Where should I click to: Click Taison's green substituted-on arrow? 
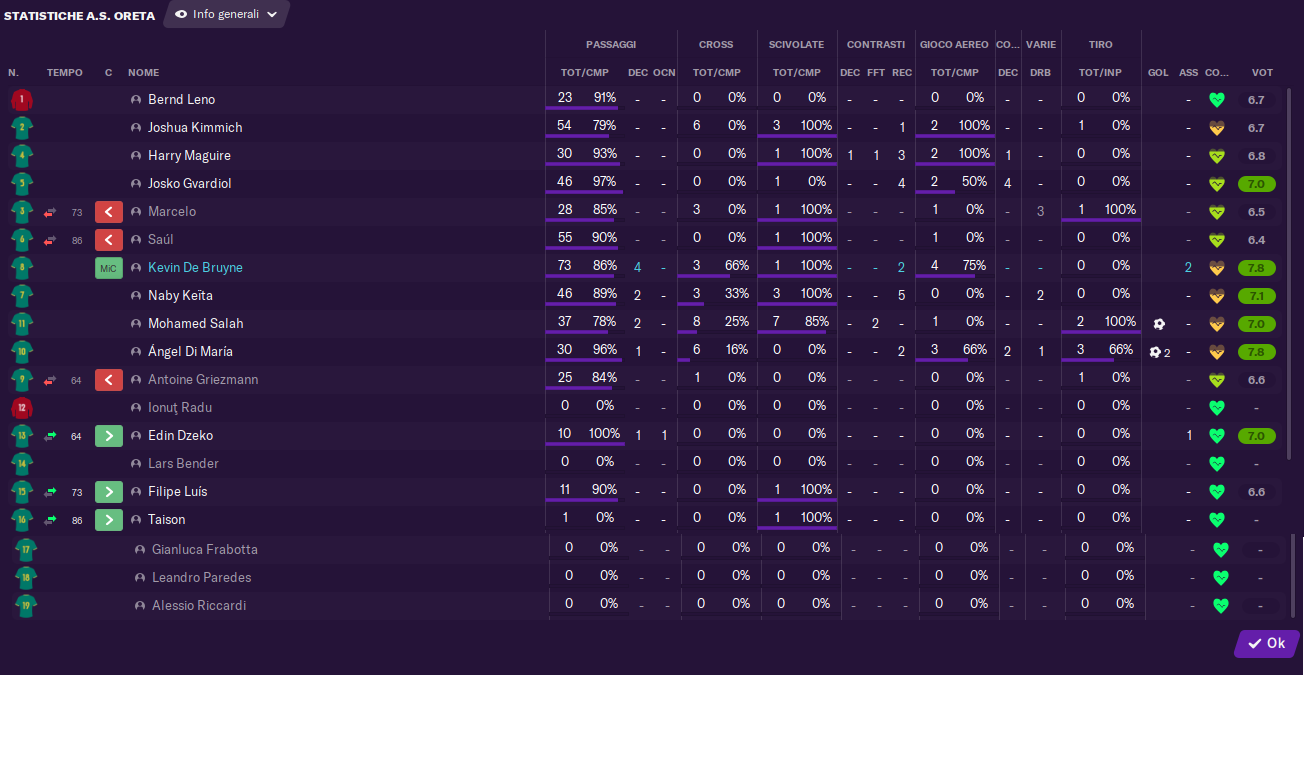click(109, 520)
